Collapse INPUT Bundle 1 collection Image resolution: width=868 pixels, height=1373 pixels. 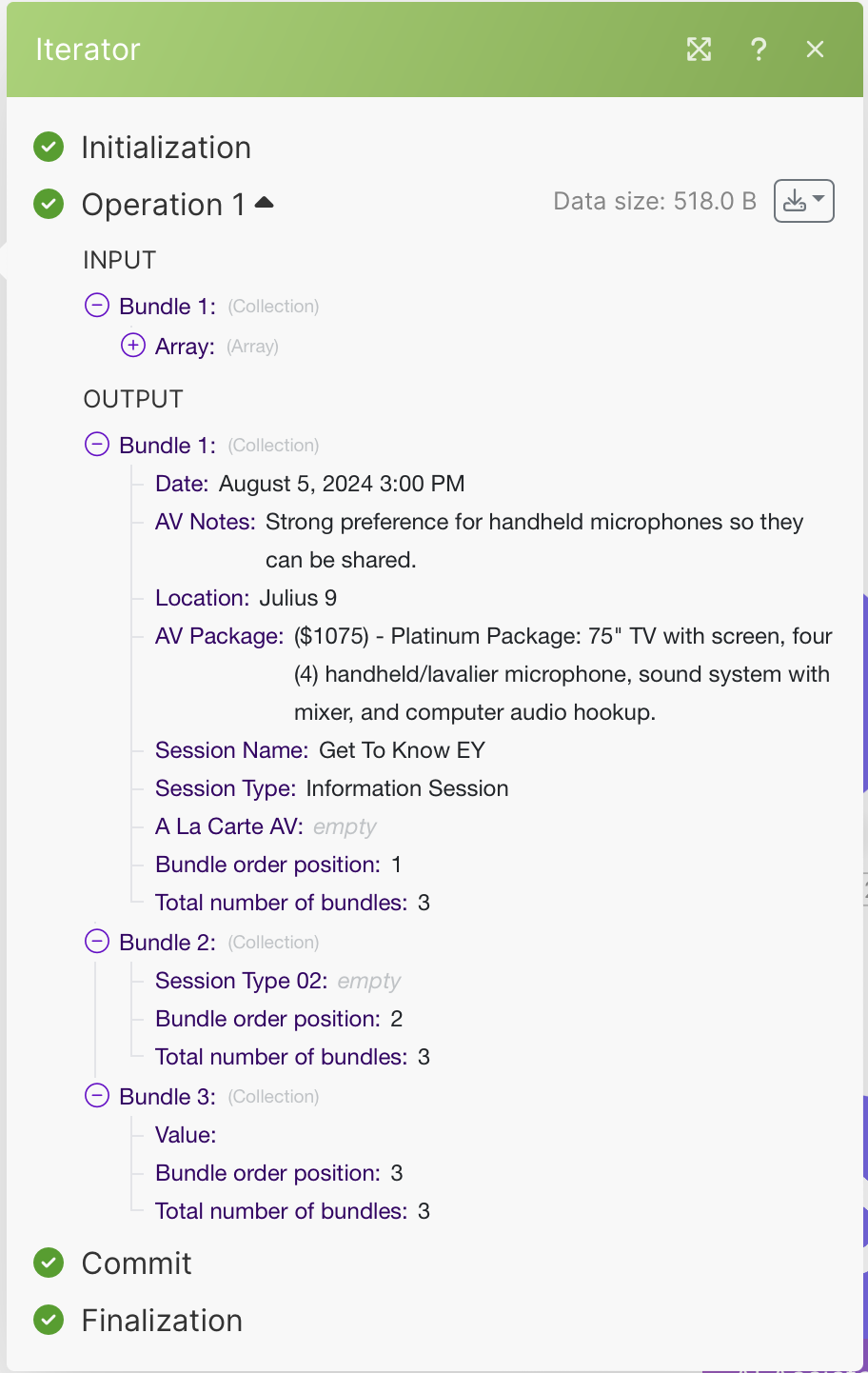[97, 306]
